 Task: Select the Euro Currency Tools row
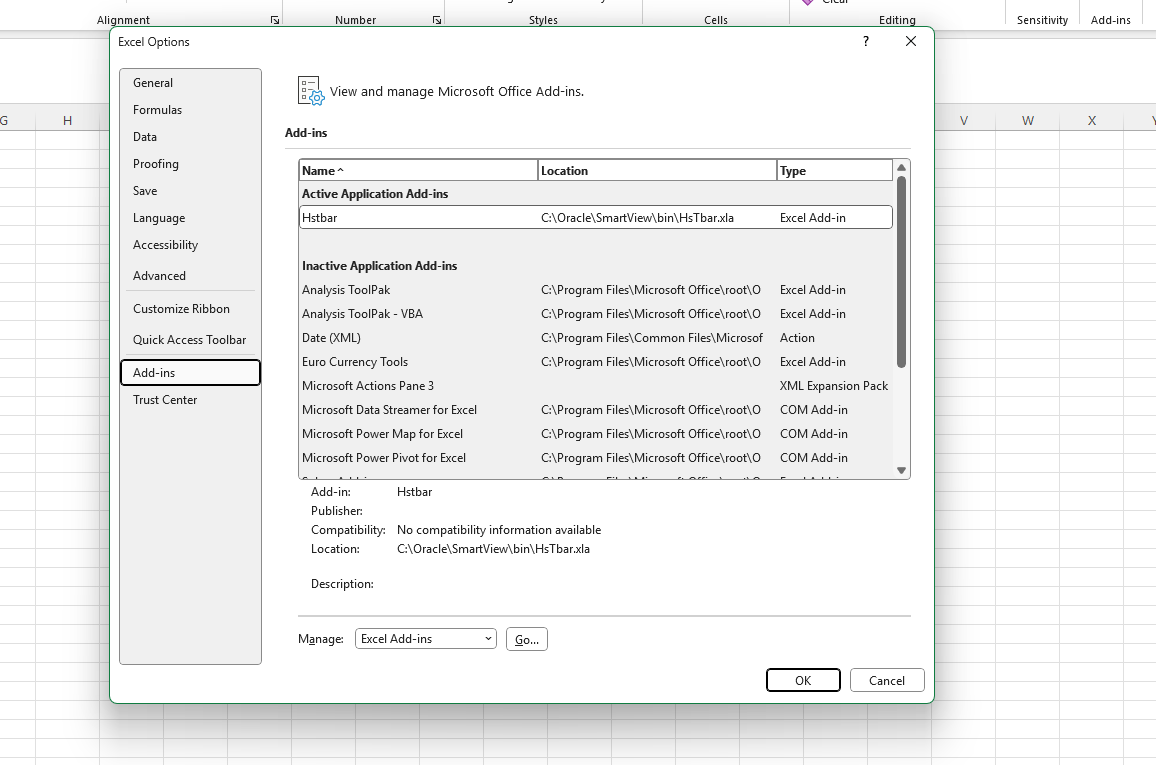[x=596, y=362]
